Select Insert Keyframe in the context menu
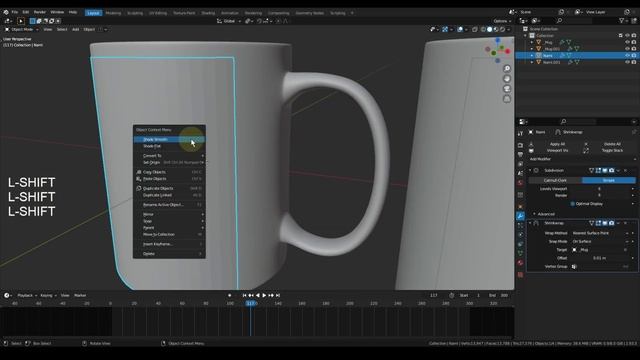640x360 pixels. pos(169,244)
